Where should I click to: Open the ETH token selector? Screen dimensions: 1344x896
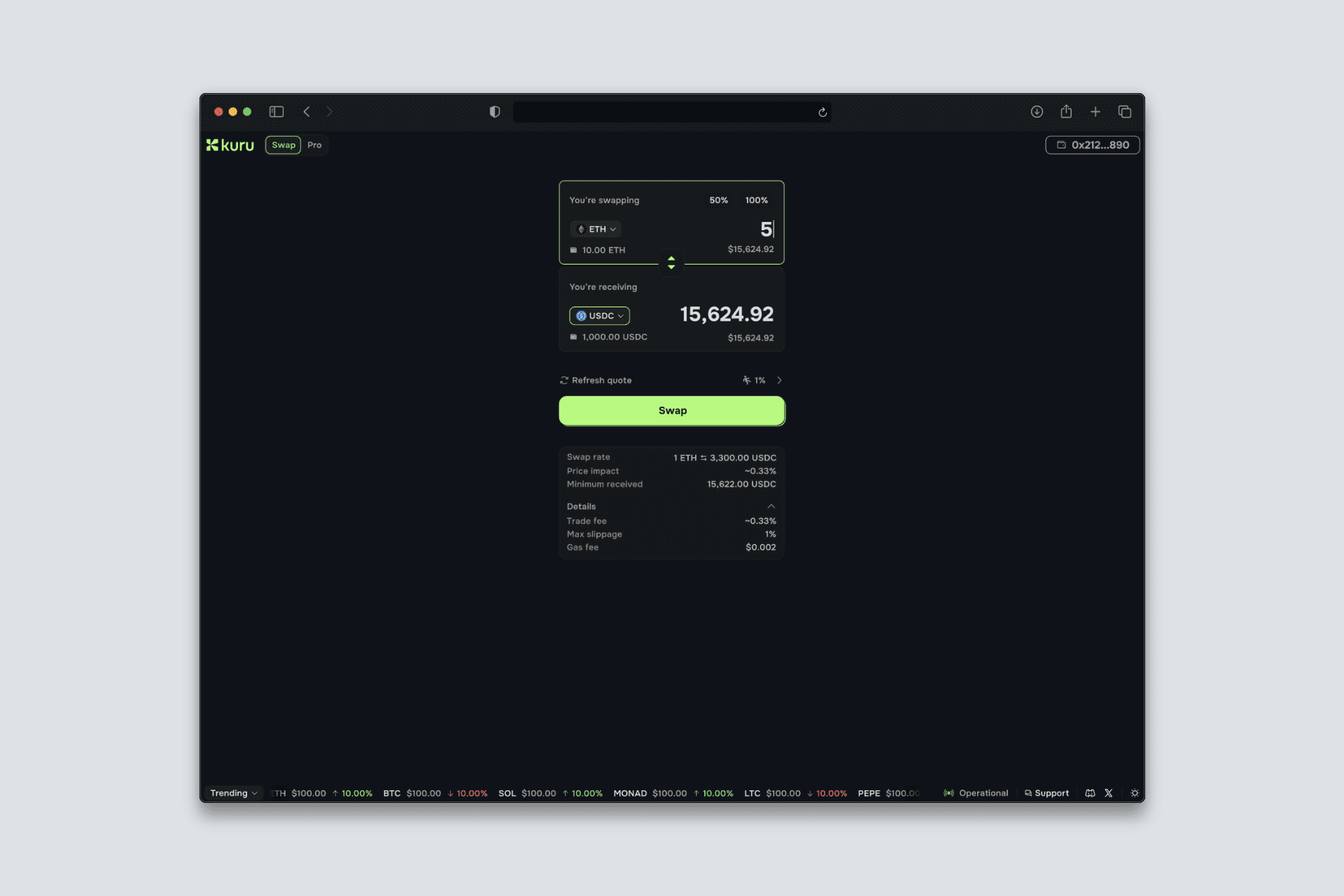595,229
